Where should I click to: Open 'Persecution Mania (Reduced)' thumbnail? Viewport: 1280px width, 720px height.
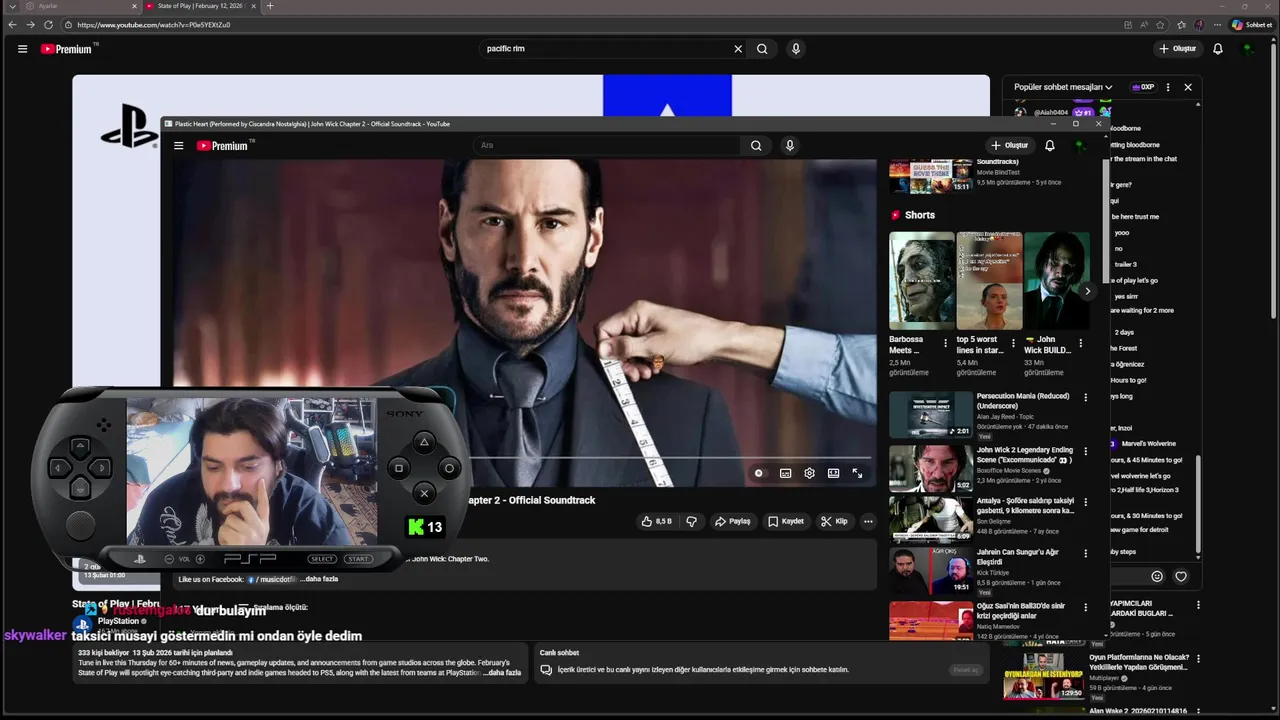[930, 414]
